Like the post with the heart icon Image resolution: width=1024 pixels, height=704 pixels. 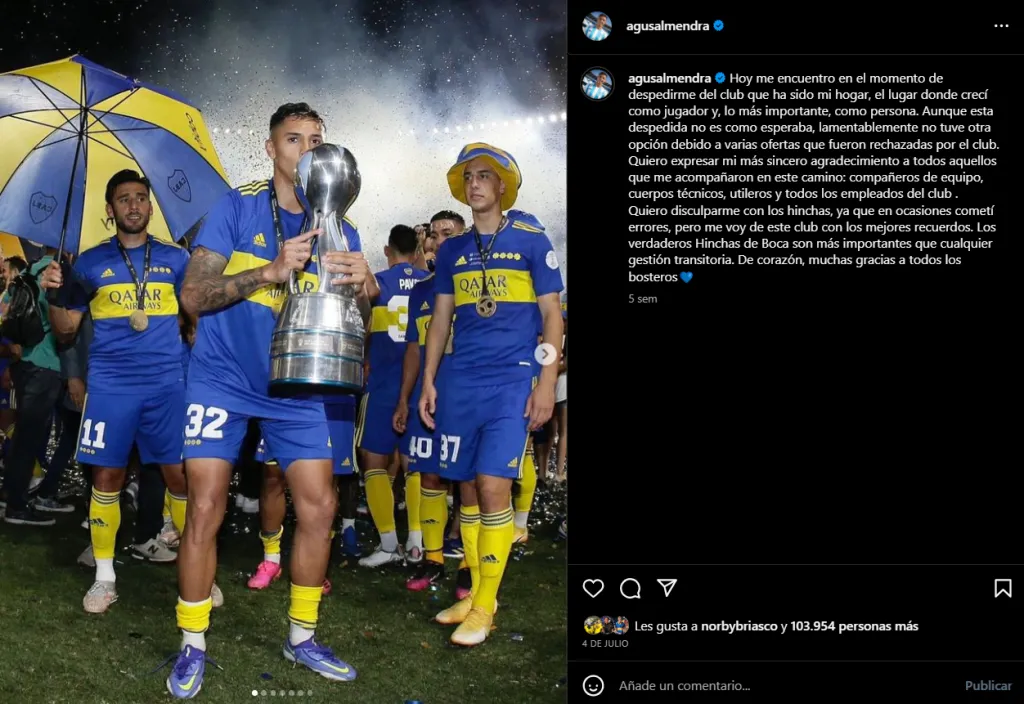click(593, 588)
